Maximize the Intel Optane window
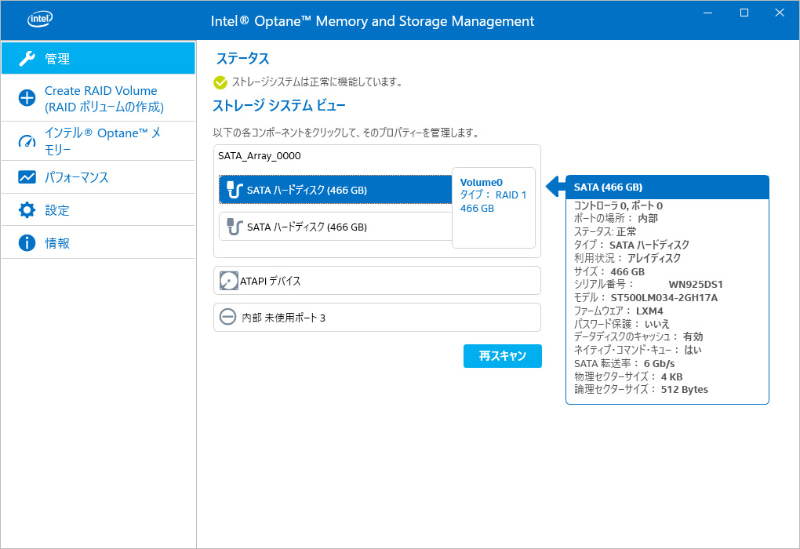This screenshot has height=549, width=800. 744,13
